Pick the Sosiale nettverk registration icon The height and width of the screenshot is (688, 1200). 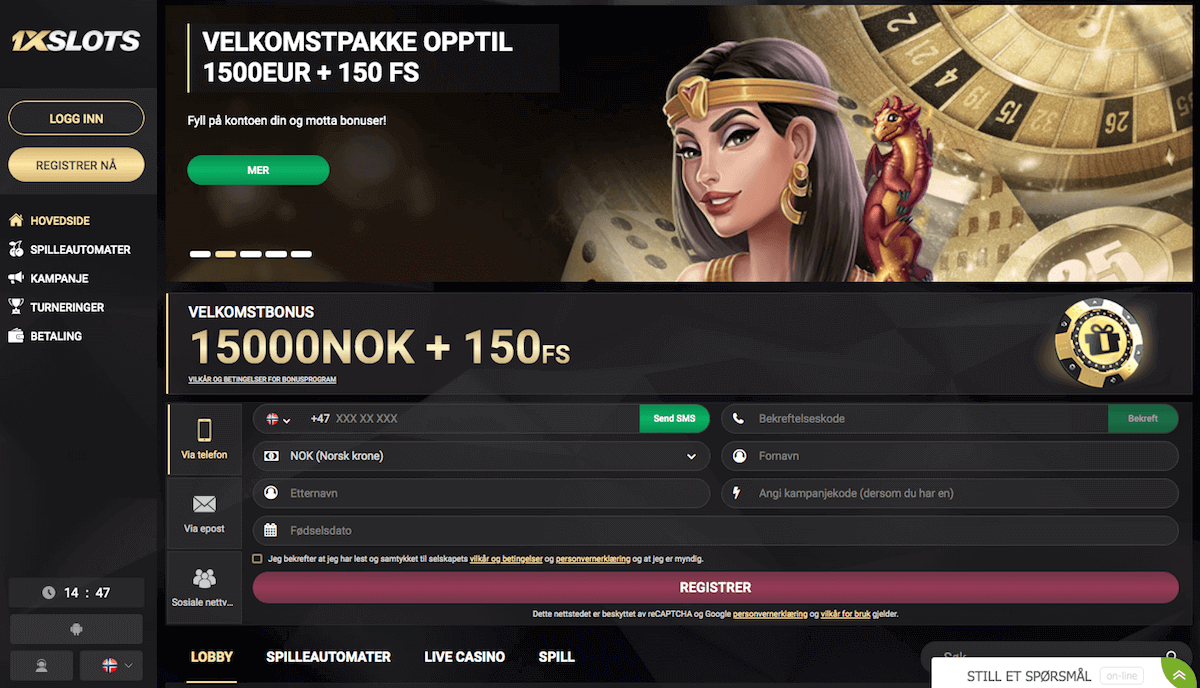pos(205,587)
